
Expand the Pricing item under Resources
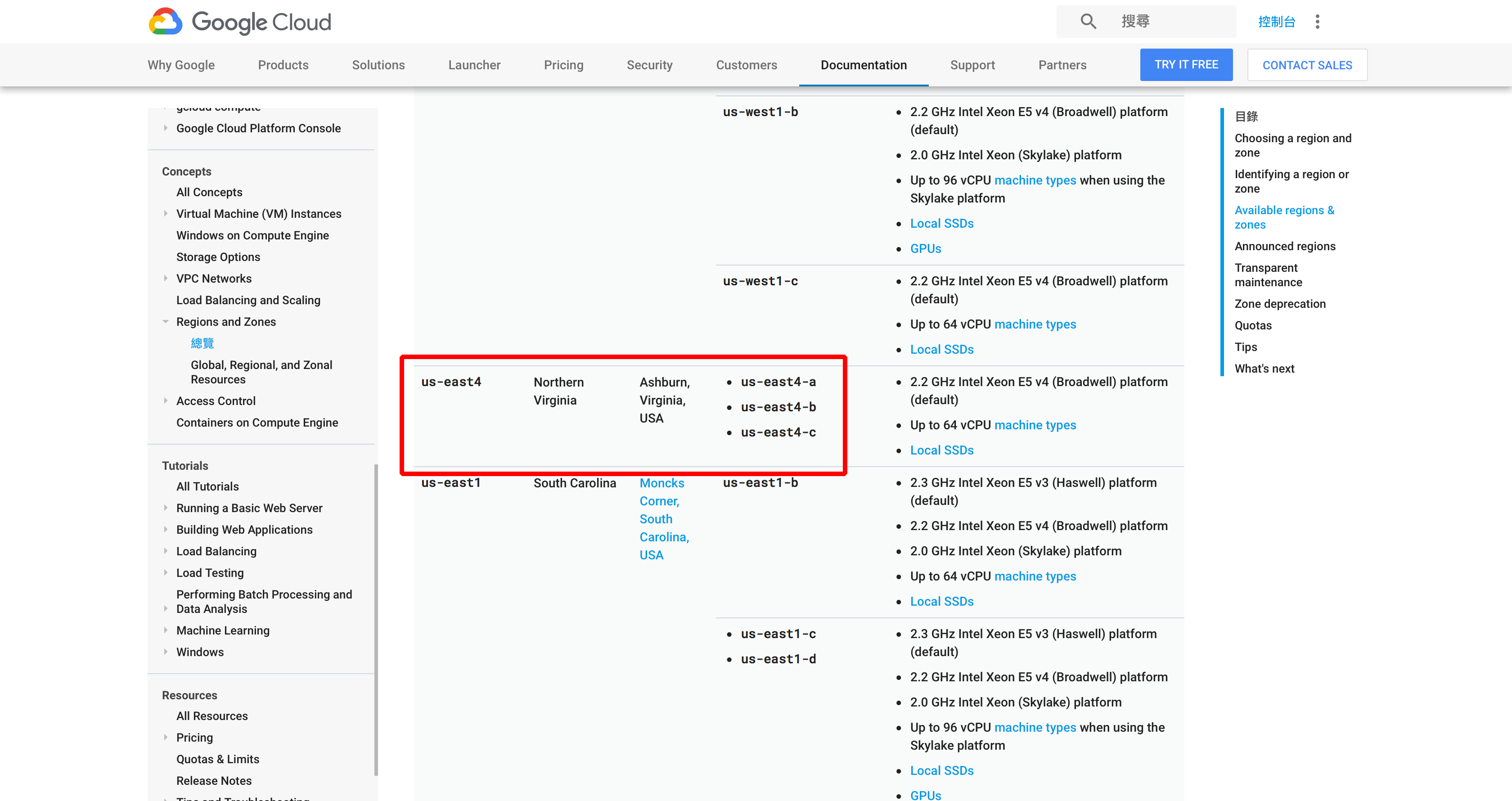click(x=166, y=737)
